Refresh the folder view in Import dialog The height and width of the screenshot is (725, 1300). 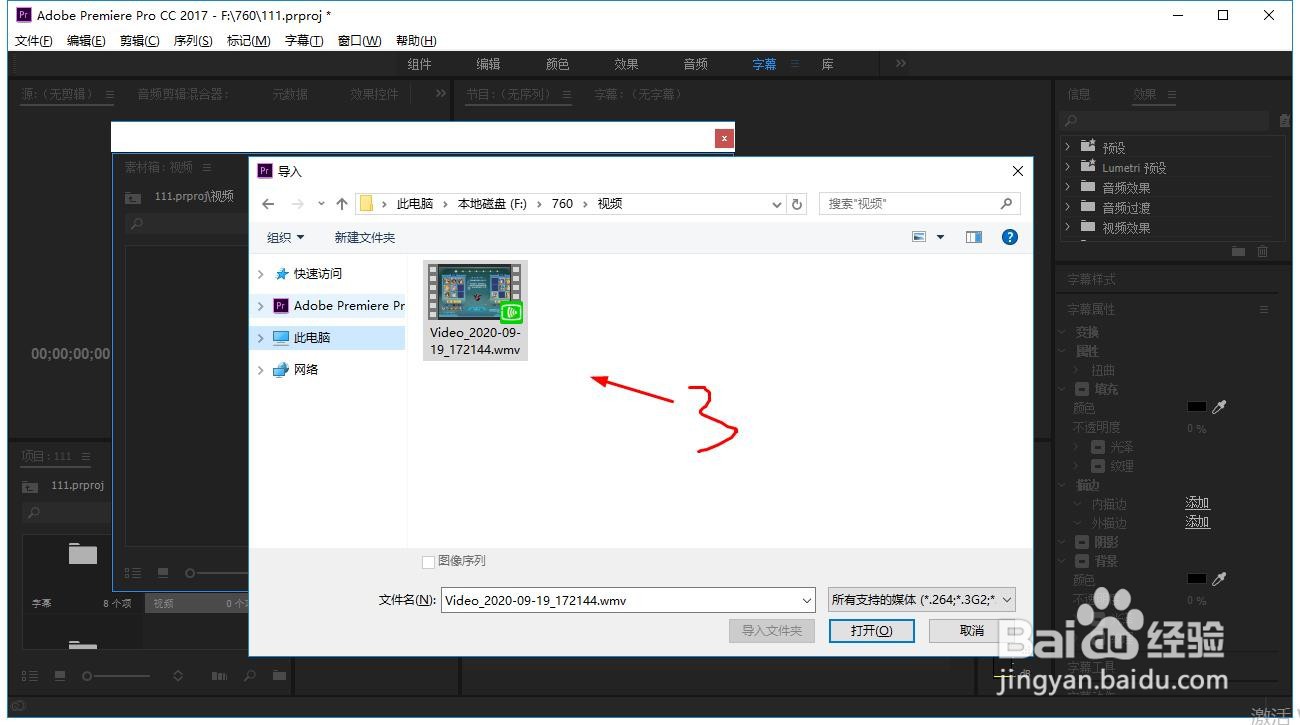[797, 203]
